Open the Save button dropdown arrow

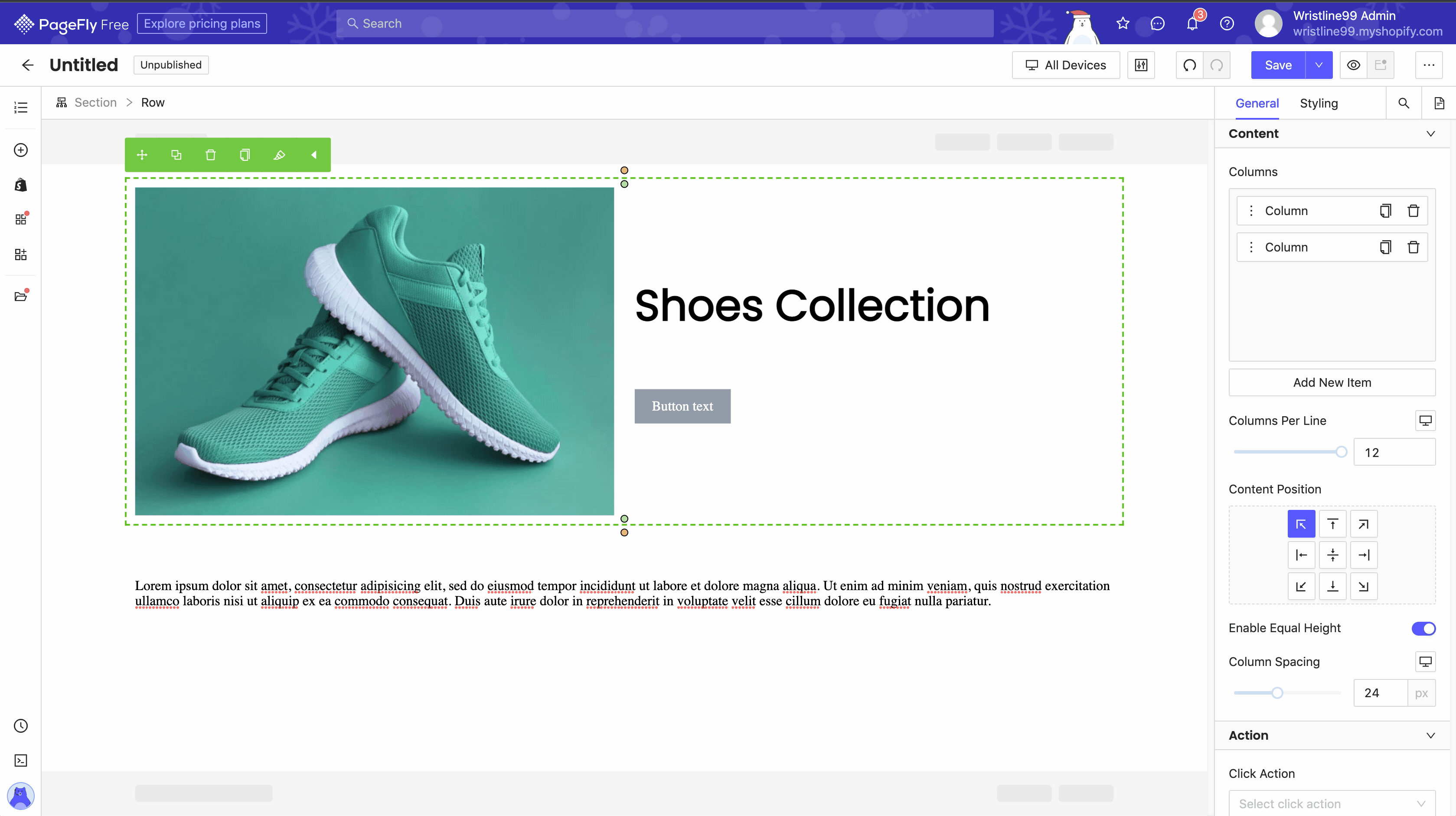coord(1319,65)
